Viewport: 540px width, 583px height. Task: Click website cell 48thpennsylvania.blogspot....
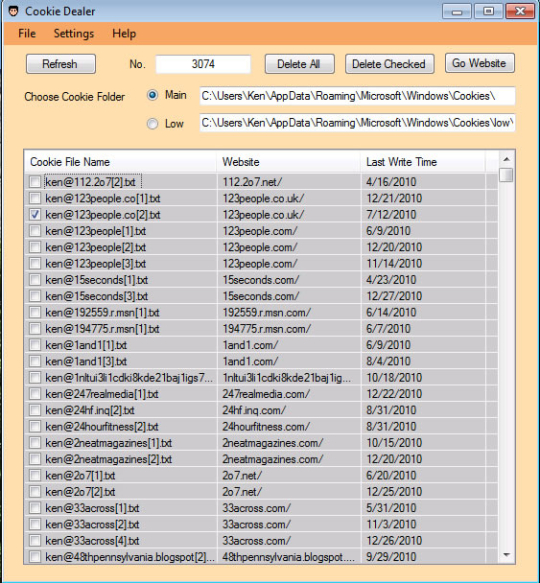(289, 557)
